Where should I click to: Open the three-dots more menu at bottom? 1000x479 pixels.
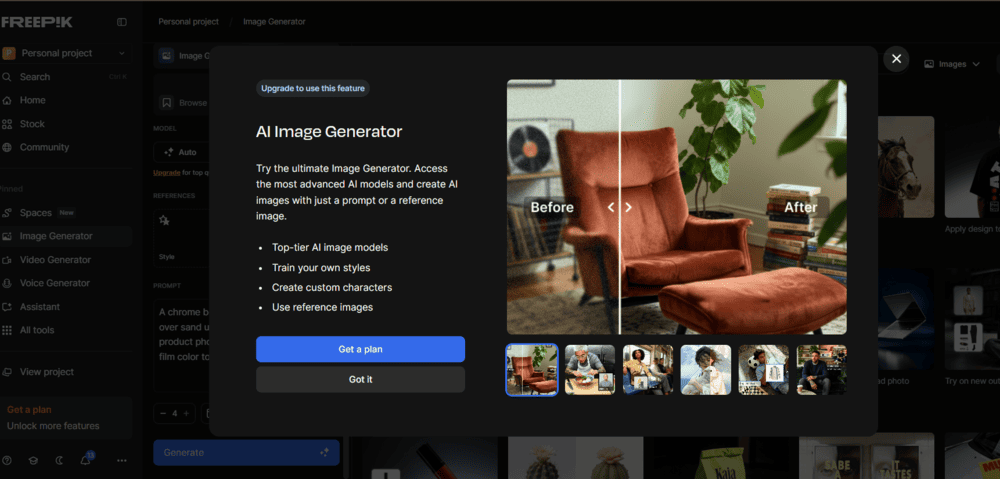click(122, 460)
